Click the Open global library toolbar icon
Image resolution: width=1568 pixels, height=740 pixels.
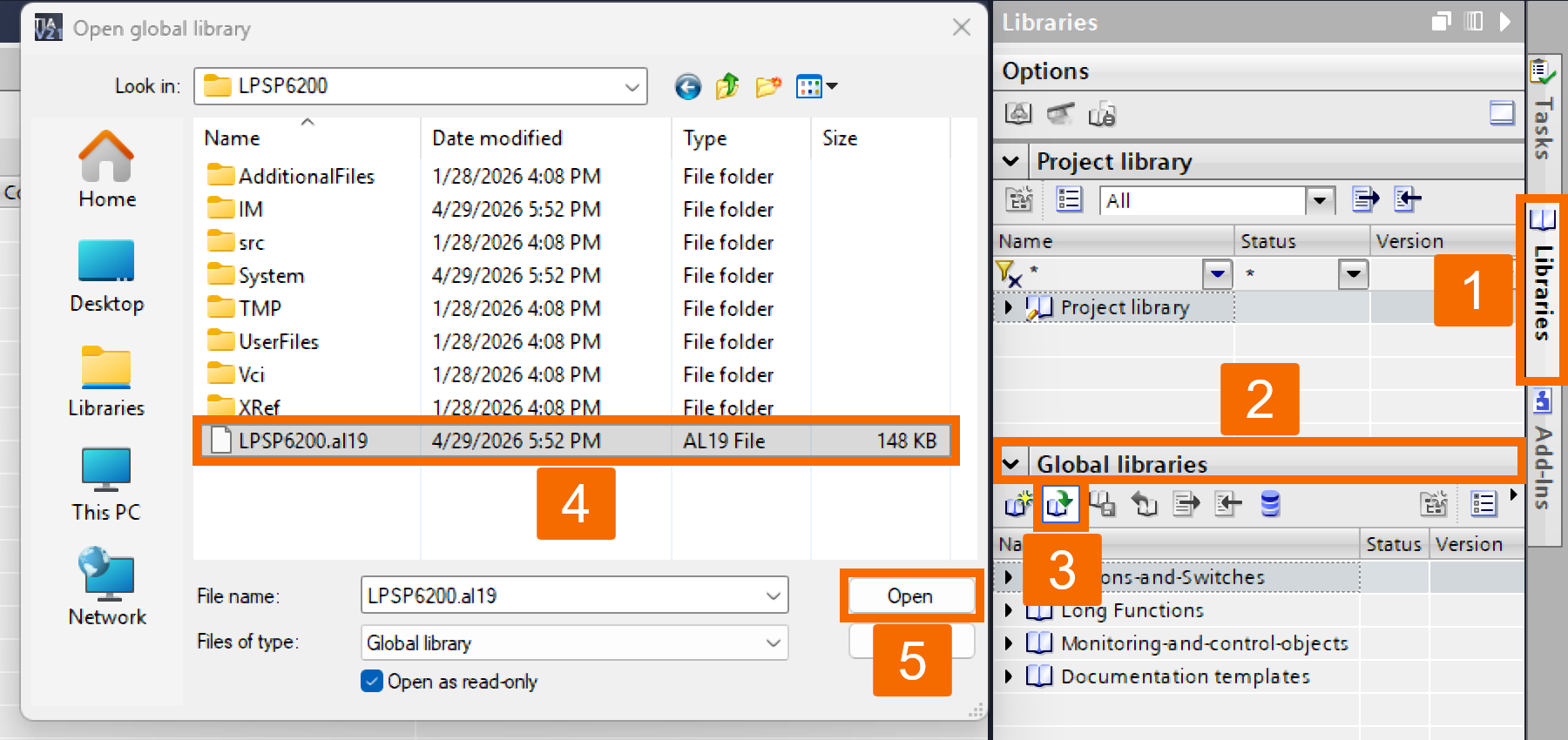click(x=1059, y=504)
